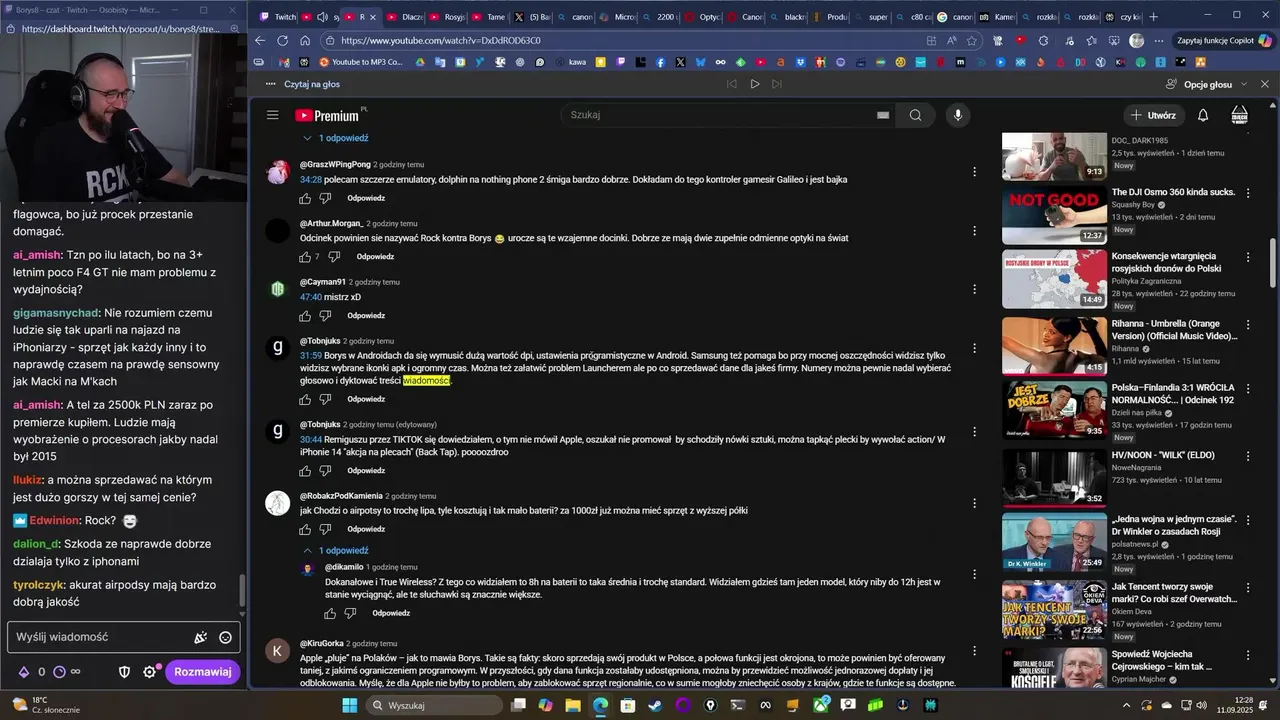The image size is (1280, 720).
Task: Switch to the Dlaczego YouTube tab
Action: point(404,17)
